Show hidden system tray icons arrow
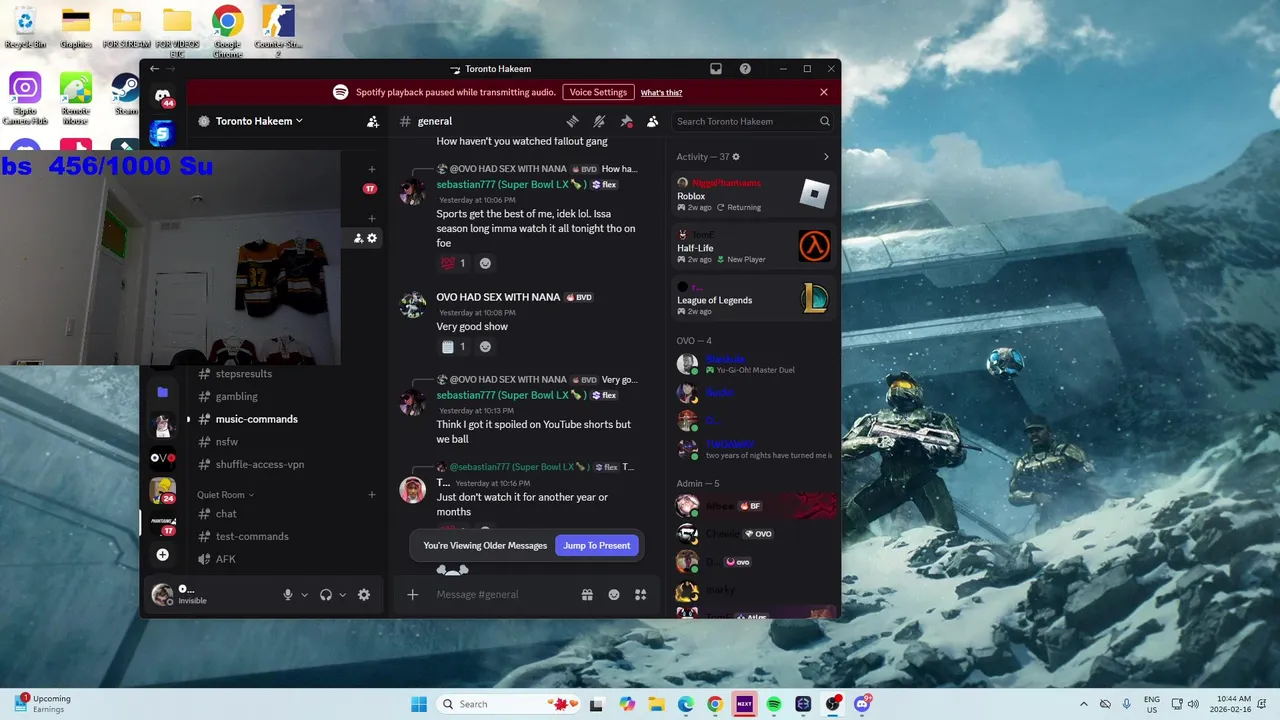Image resolution: width=1280 pixels, height=720 pixels. point(1083,704)
